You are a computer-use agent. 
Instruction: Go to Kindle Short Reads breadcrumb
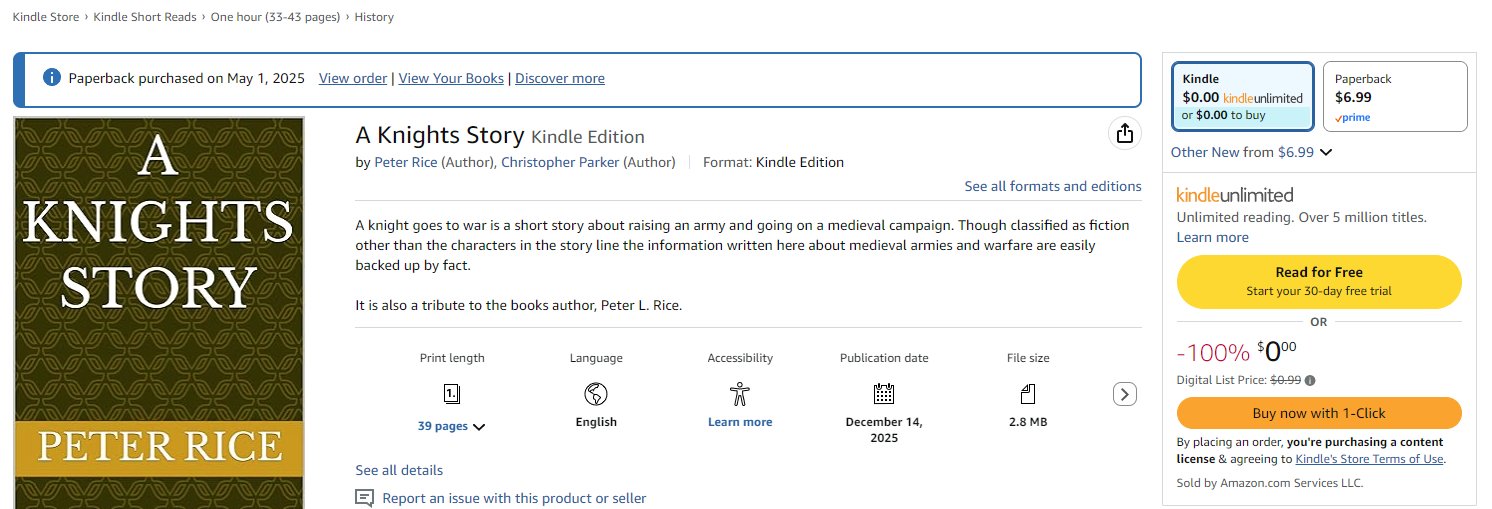point(148,17)
